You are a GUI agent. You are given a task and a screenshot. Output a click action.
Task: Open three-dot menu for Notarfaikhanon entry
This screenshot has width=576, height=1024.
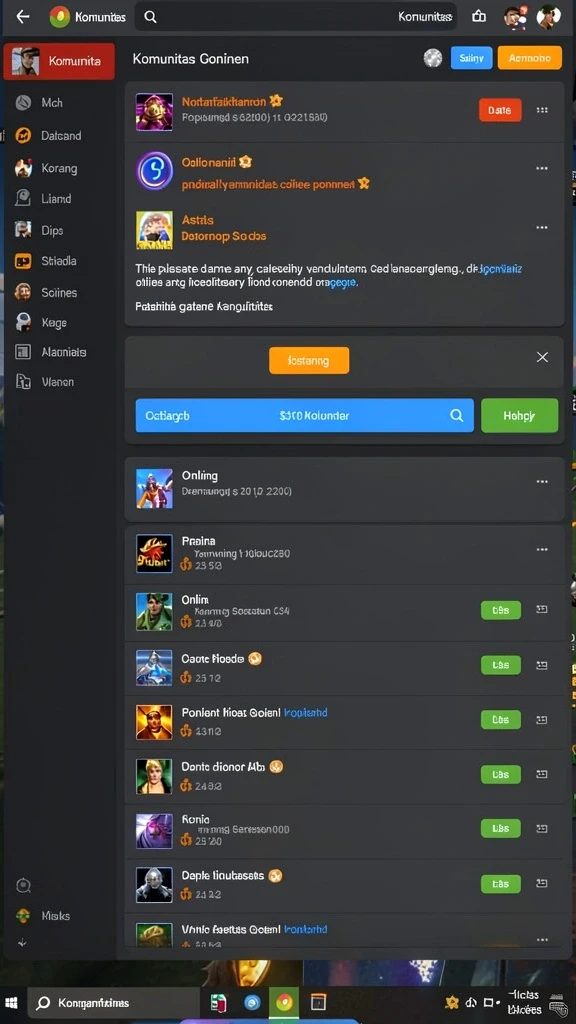541,110
